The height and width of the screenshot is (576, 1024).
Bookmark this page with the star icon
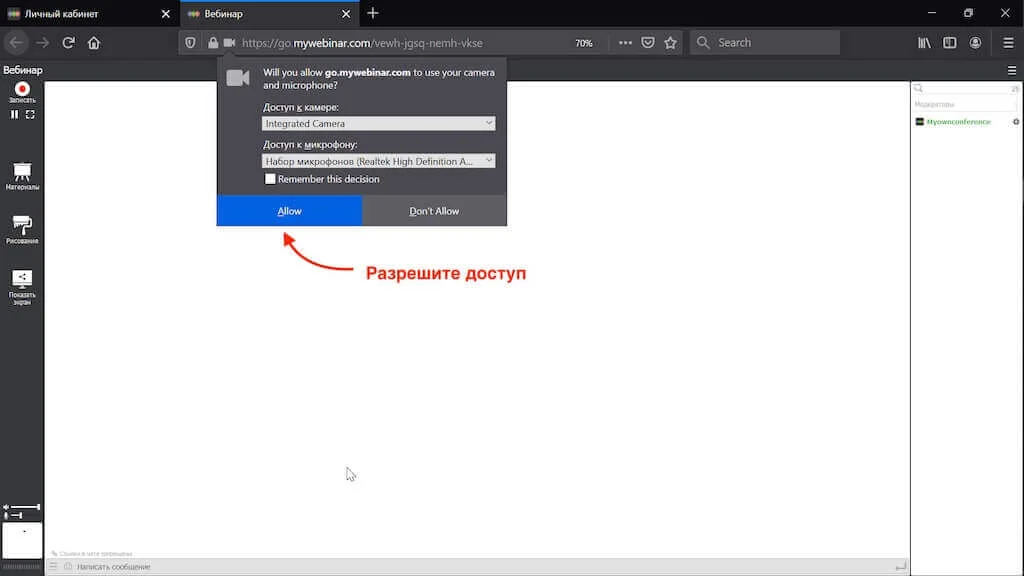[670, 42]
